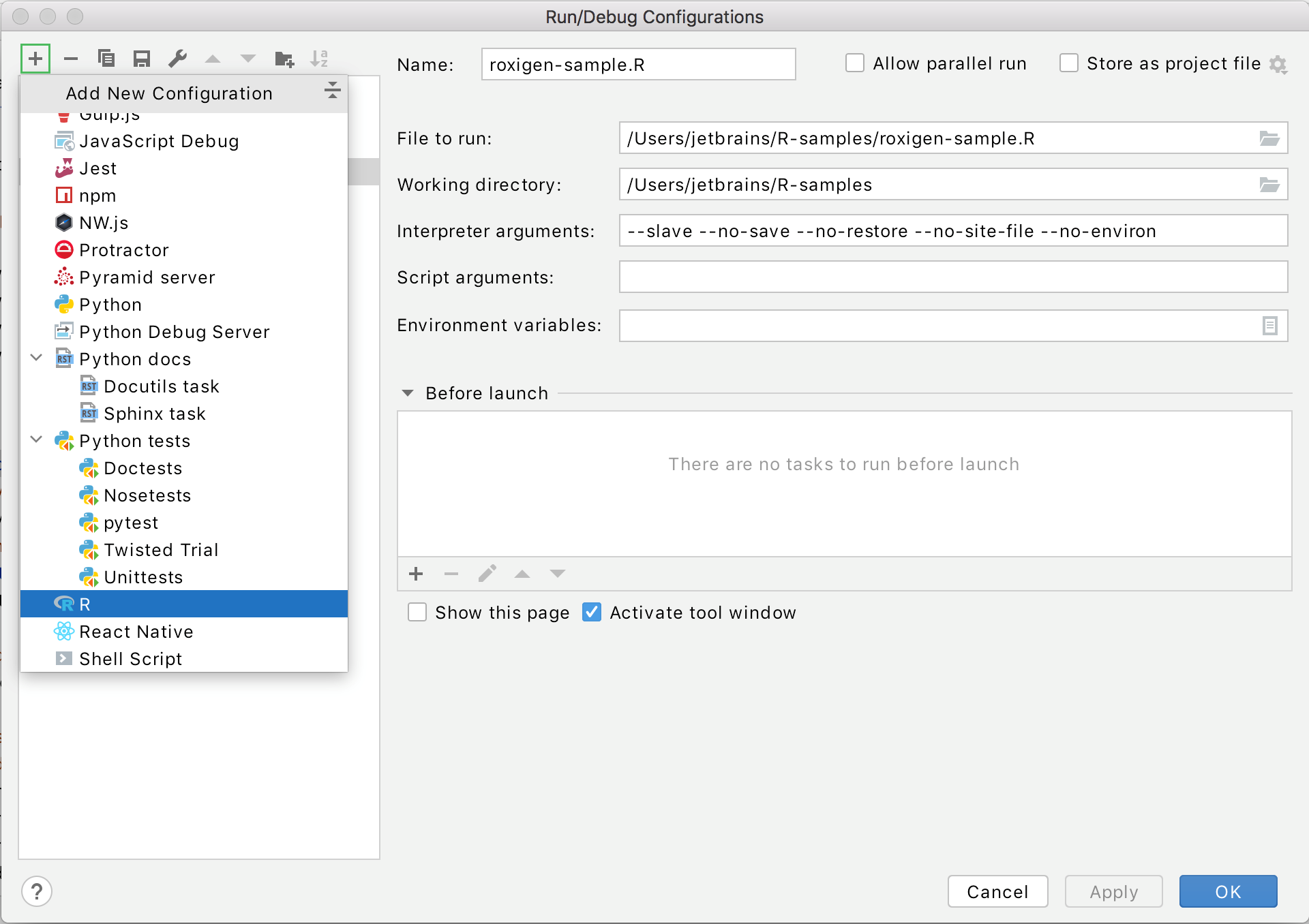Create a new folder for configurations
1309x924 pixels.
click(284, 59)
